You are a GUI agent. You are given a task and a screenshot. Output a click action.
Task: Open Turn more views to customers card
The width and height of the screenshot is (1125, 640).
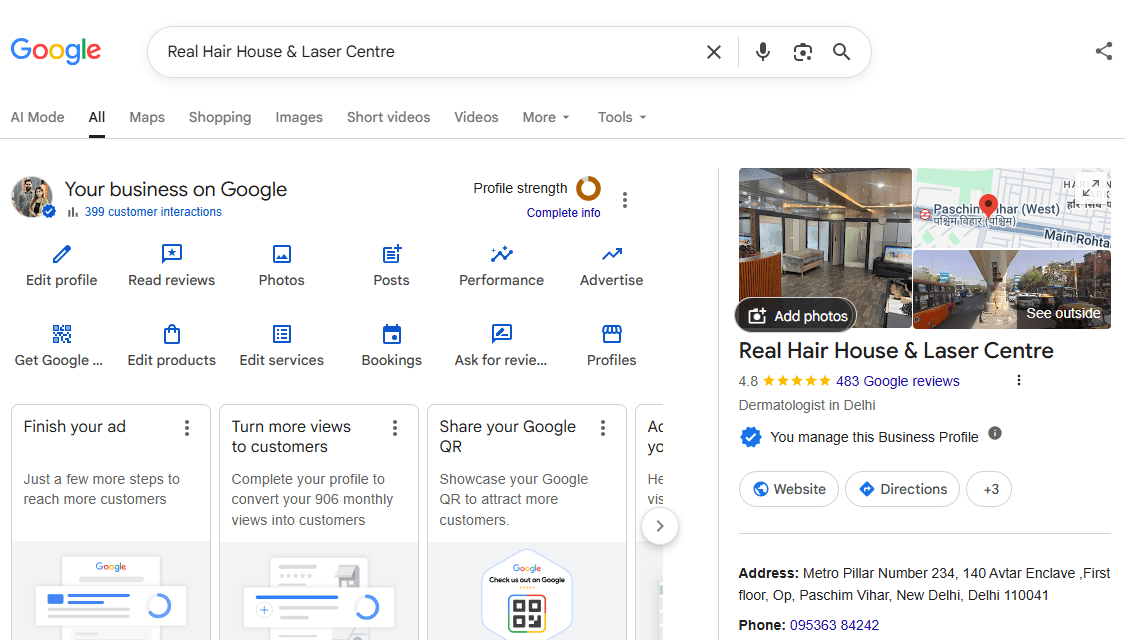pos(319,522)
